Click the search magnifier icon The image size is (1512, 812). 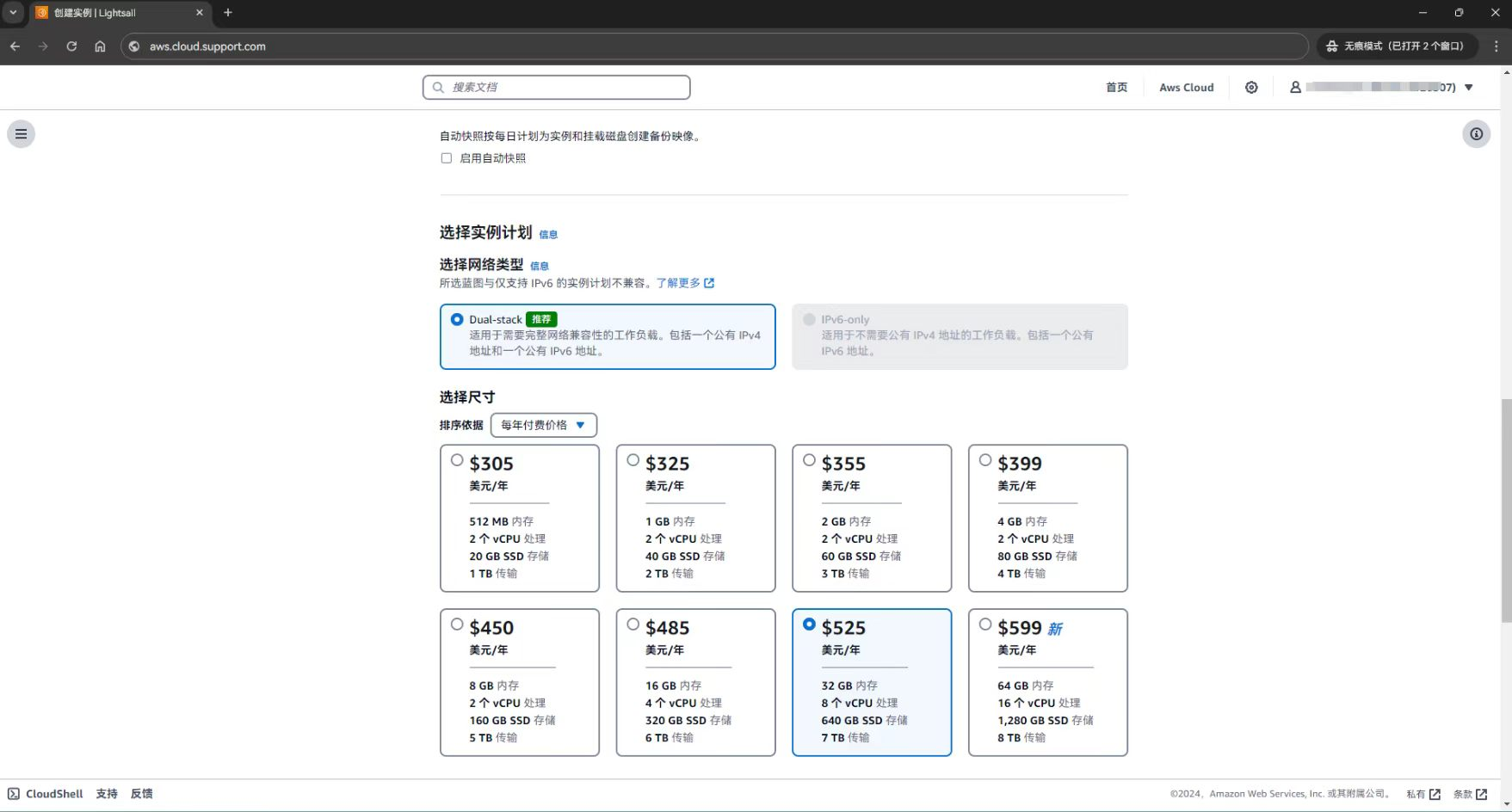(438, 87)
